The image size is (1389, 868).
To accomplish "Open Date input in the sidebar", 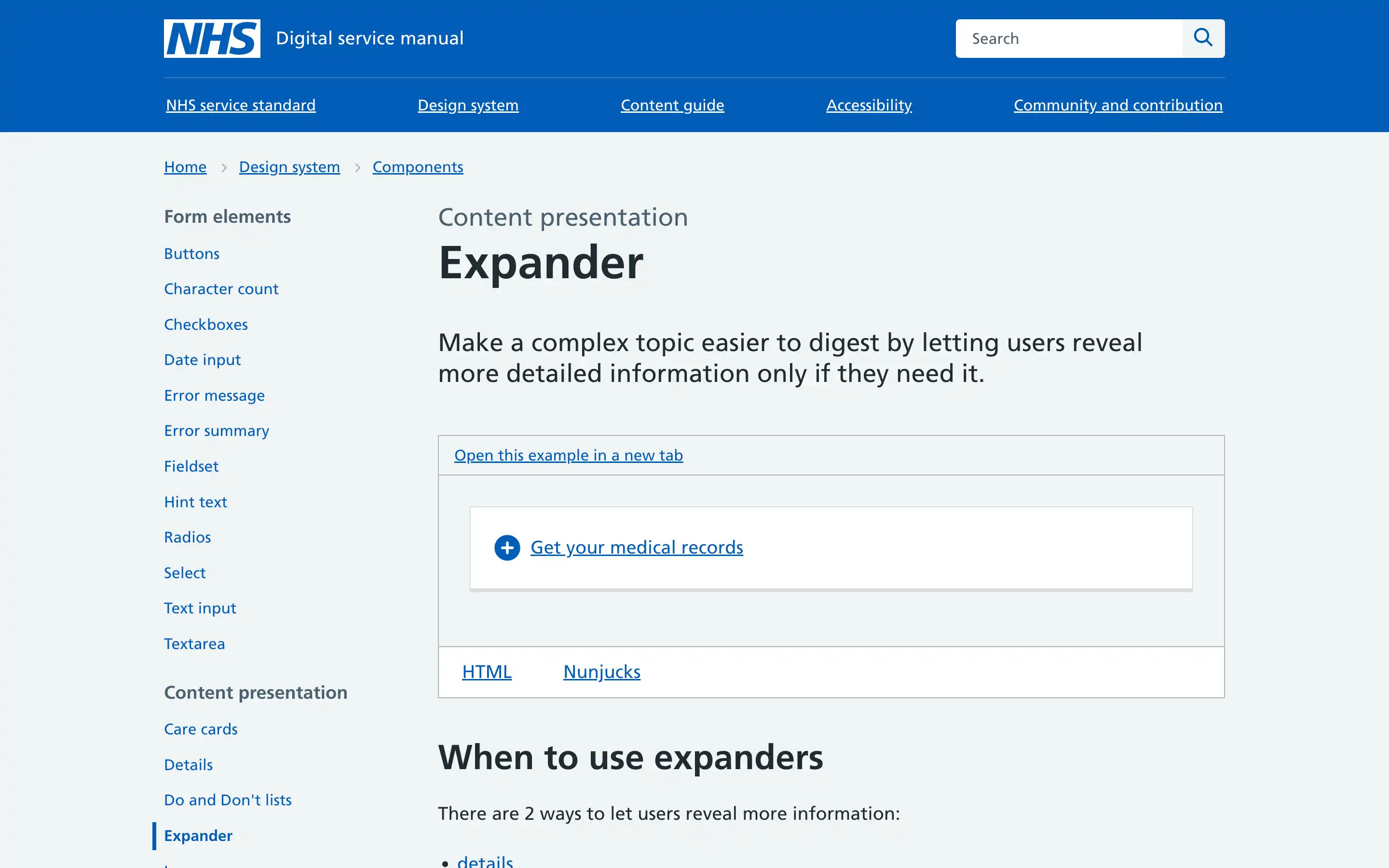I will tap(202, 360).
